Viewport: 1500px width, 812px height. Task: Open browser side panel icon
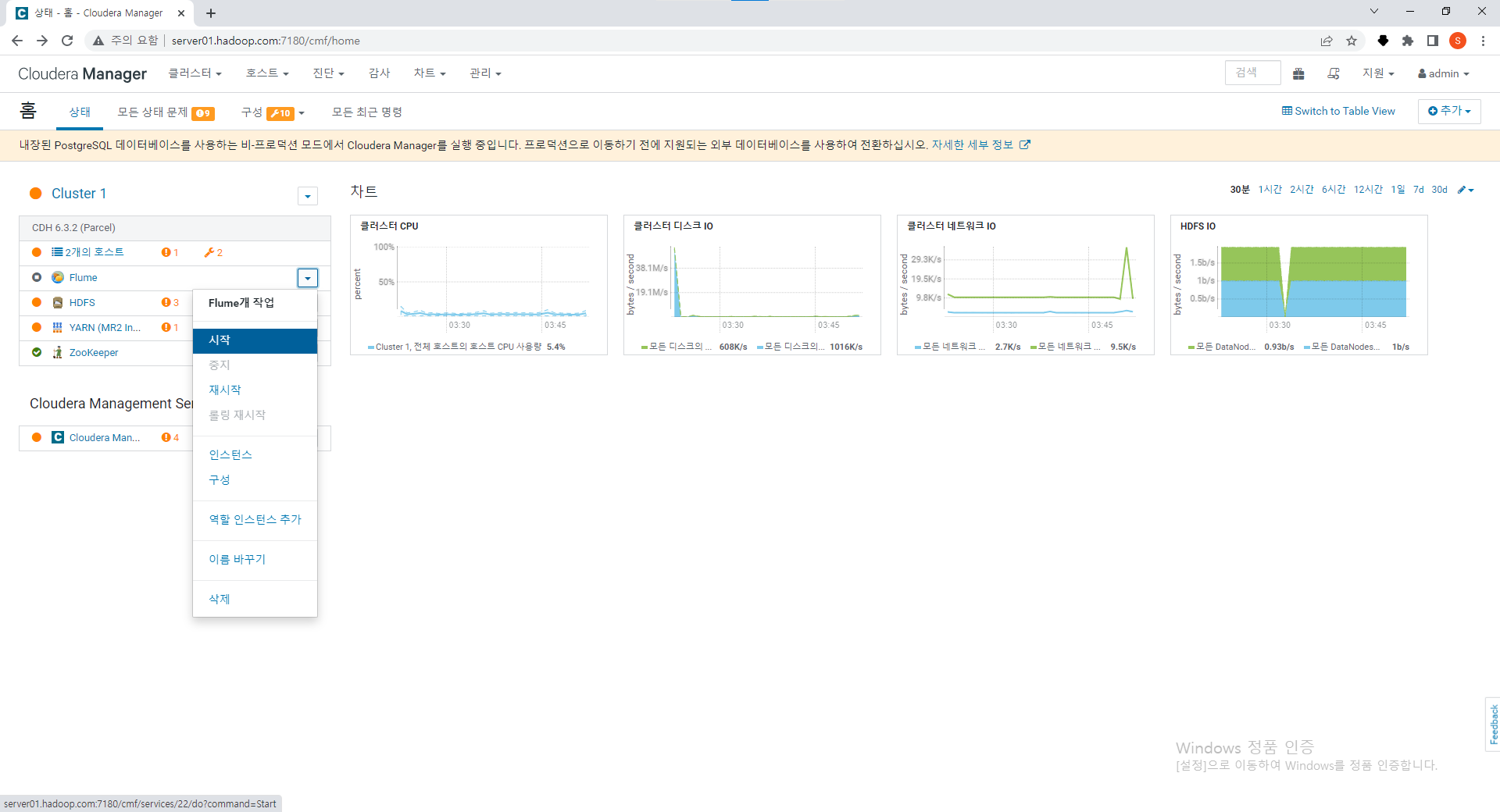click(x=1433, y=41)
